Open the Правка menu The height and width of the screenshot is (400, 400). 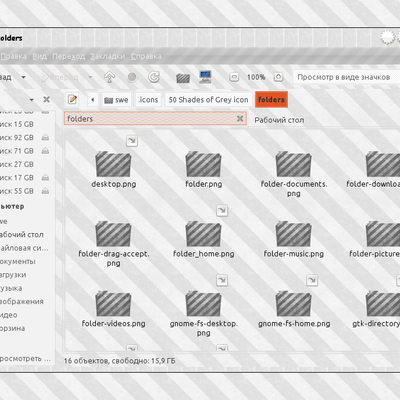[x=13, y=56]
